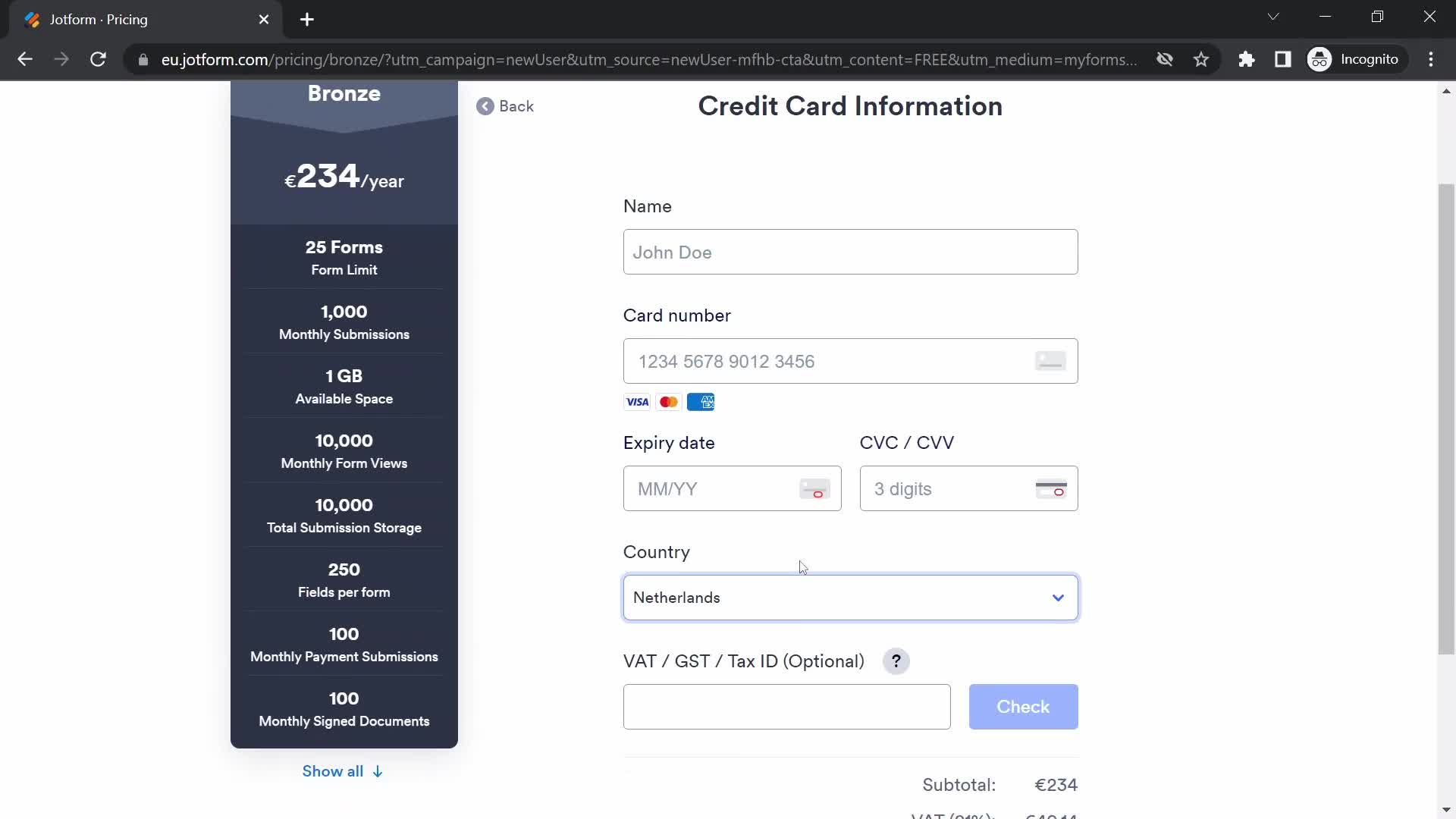Click the browser extensions puzzle icon

[x=1247, y=60]
